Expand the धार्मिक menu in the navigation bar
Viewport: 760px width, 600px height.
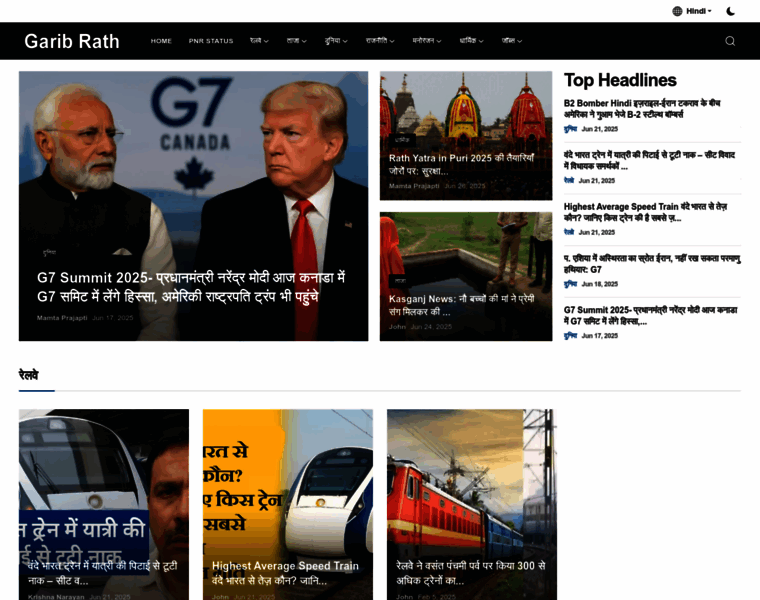471,41
